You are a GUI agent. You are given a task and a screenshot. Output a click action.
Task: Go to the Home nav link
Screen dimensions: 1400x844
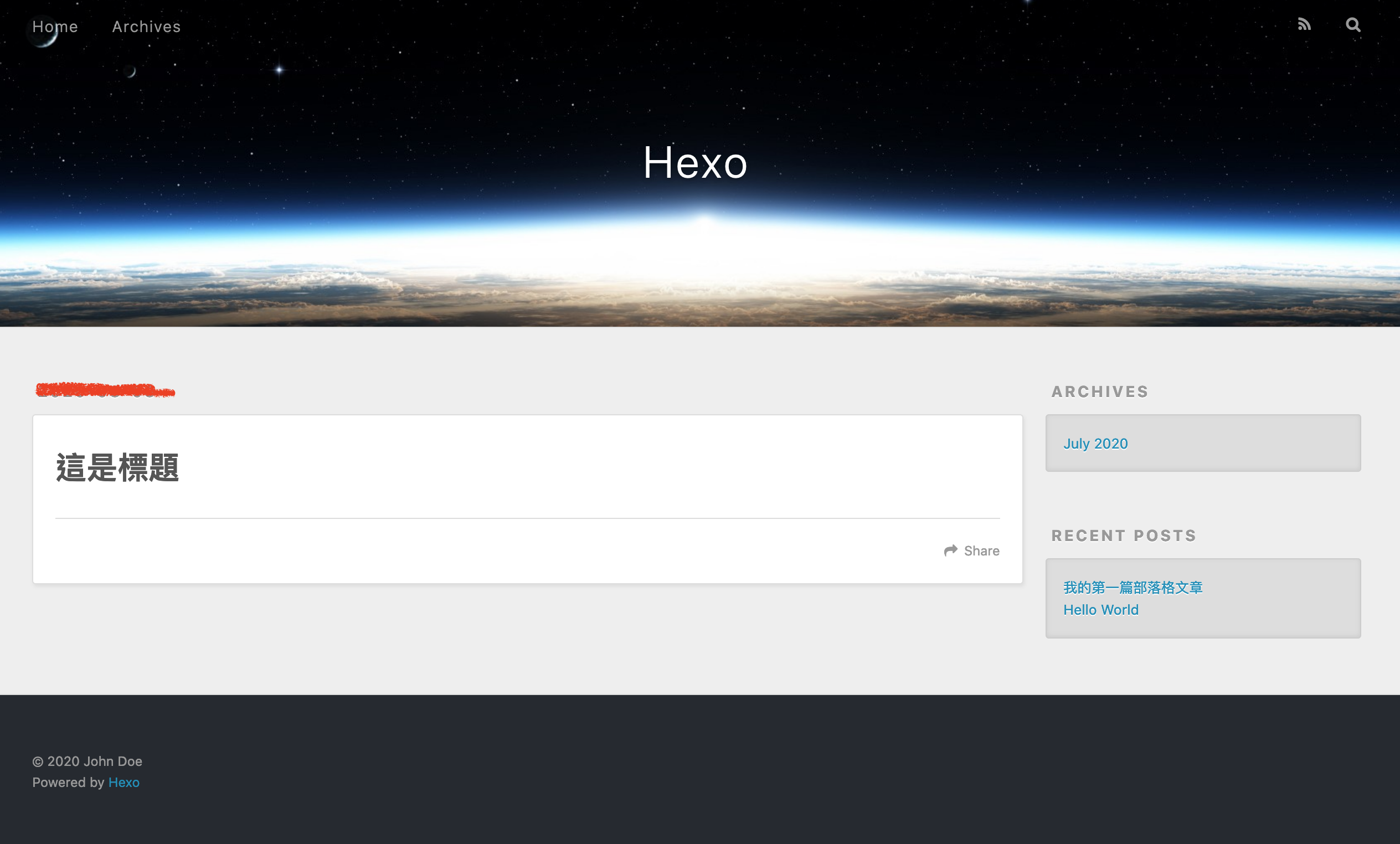[55, 27]
